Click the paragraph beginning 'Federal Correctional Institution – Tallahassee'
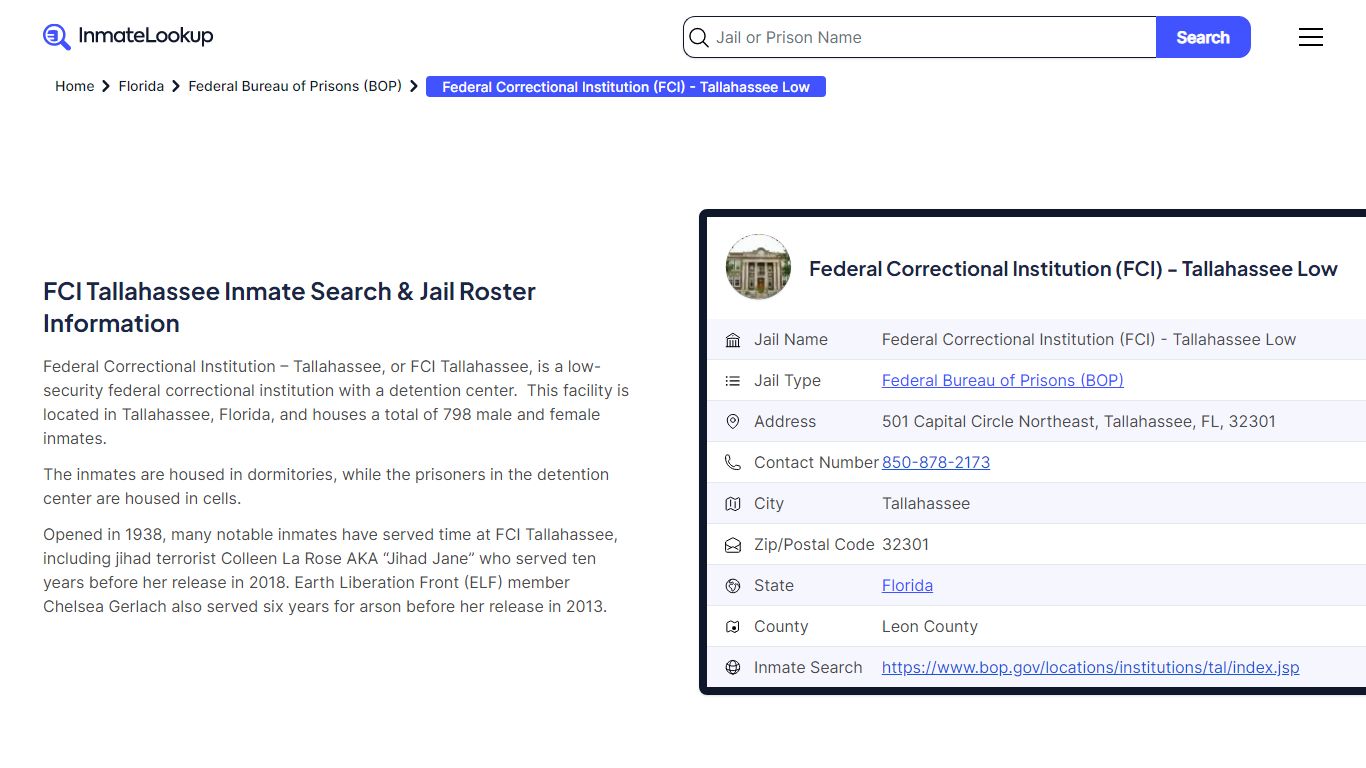Screen dimensions: 1366x768 (336, 402)
